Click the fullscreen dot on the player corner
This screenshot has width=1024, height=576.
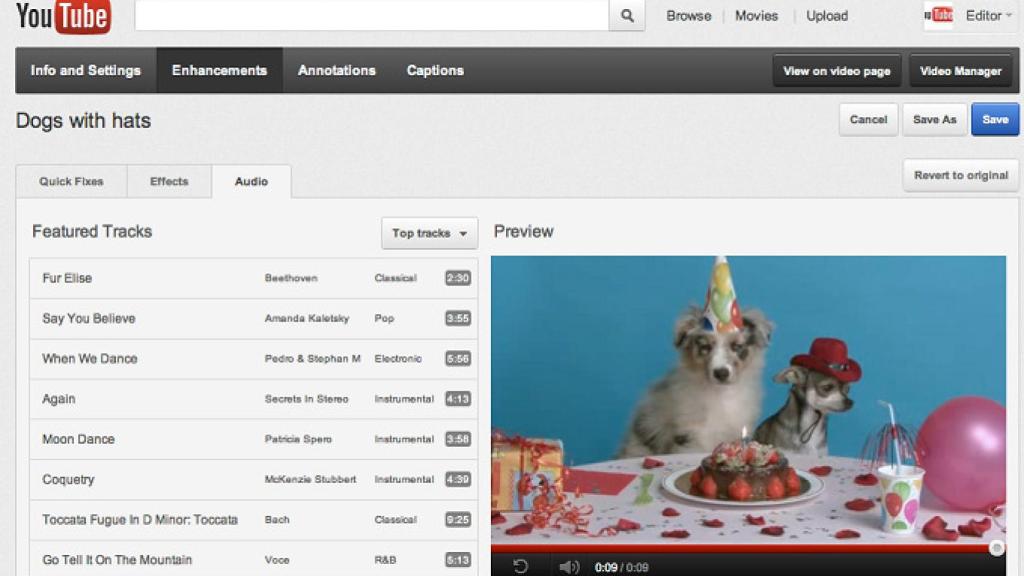click(996, 548)
